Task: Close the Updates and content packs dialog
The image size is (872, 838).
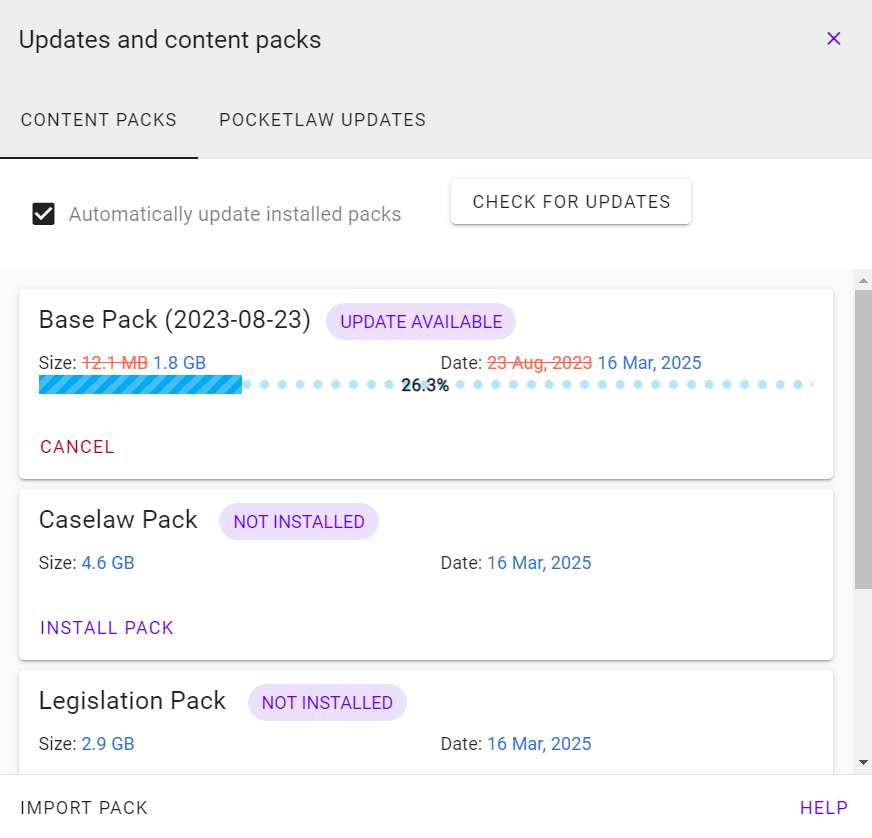Action: point(833,38)
